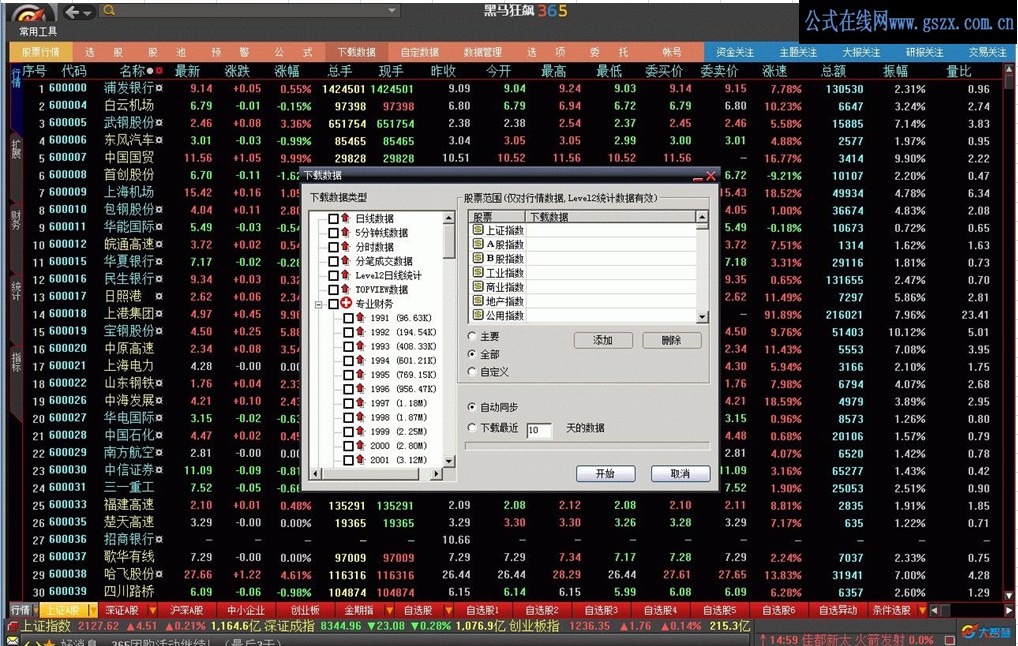1018x646 pixels.
Task: Click the S icon for 地产指数
Action: click(x=478, y=301)
